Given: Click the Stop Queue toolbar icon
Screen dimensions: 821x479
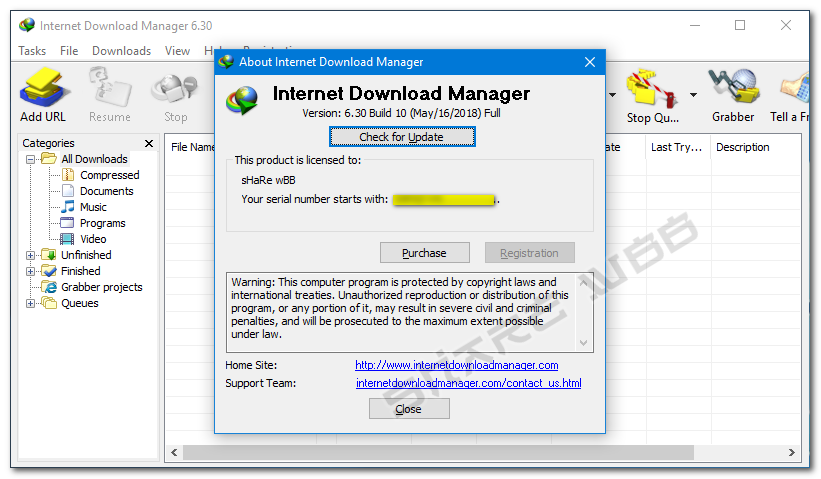Looking at the screenshot, I should (652, 88).
